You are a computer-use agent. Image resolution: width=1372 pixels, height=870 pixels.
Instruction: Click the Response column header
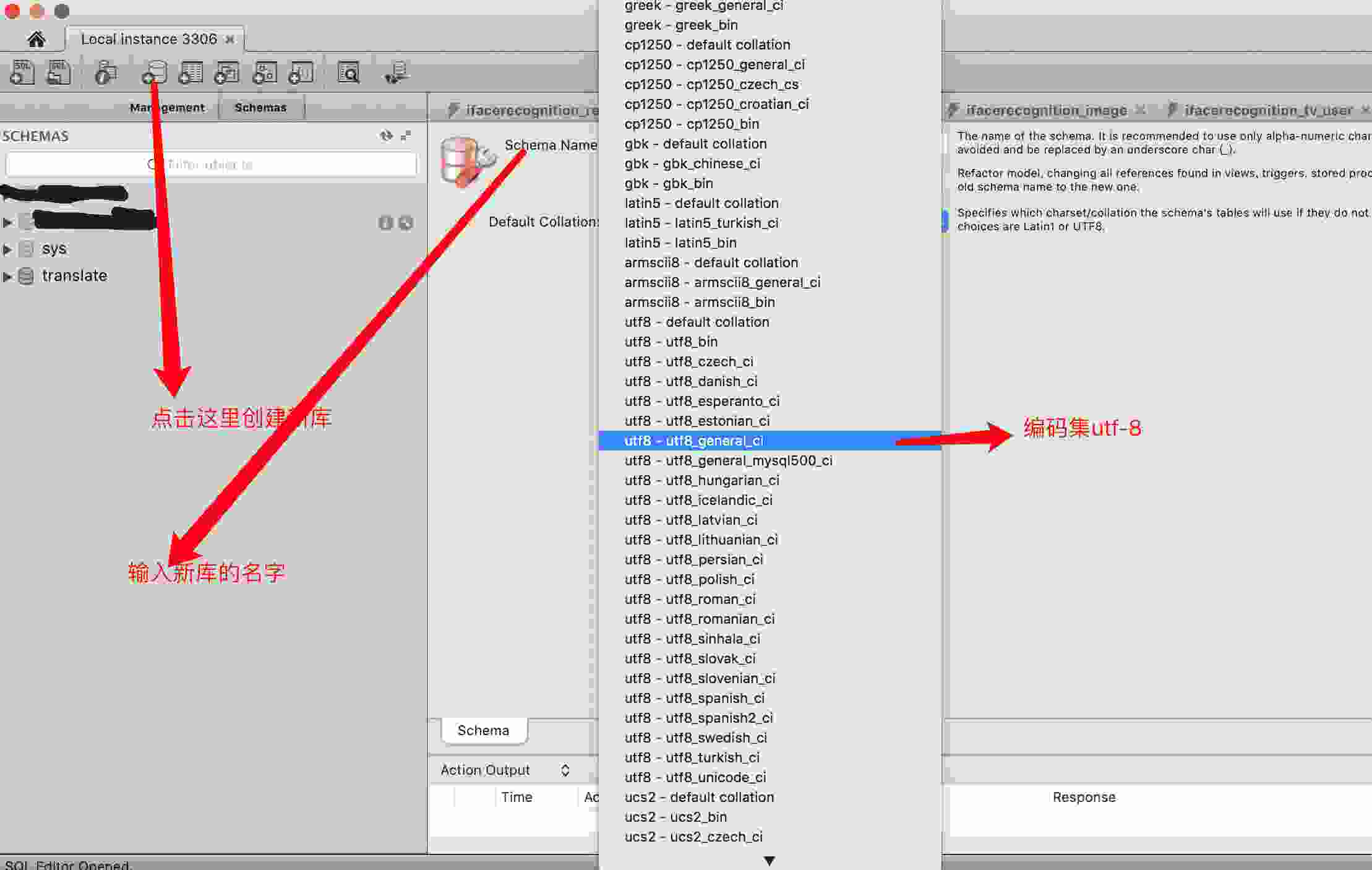pyautogui.click(x=1084, y=797)
